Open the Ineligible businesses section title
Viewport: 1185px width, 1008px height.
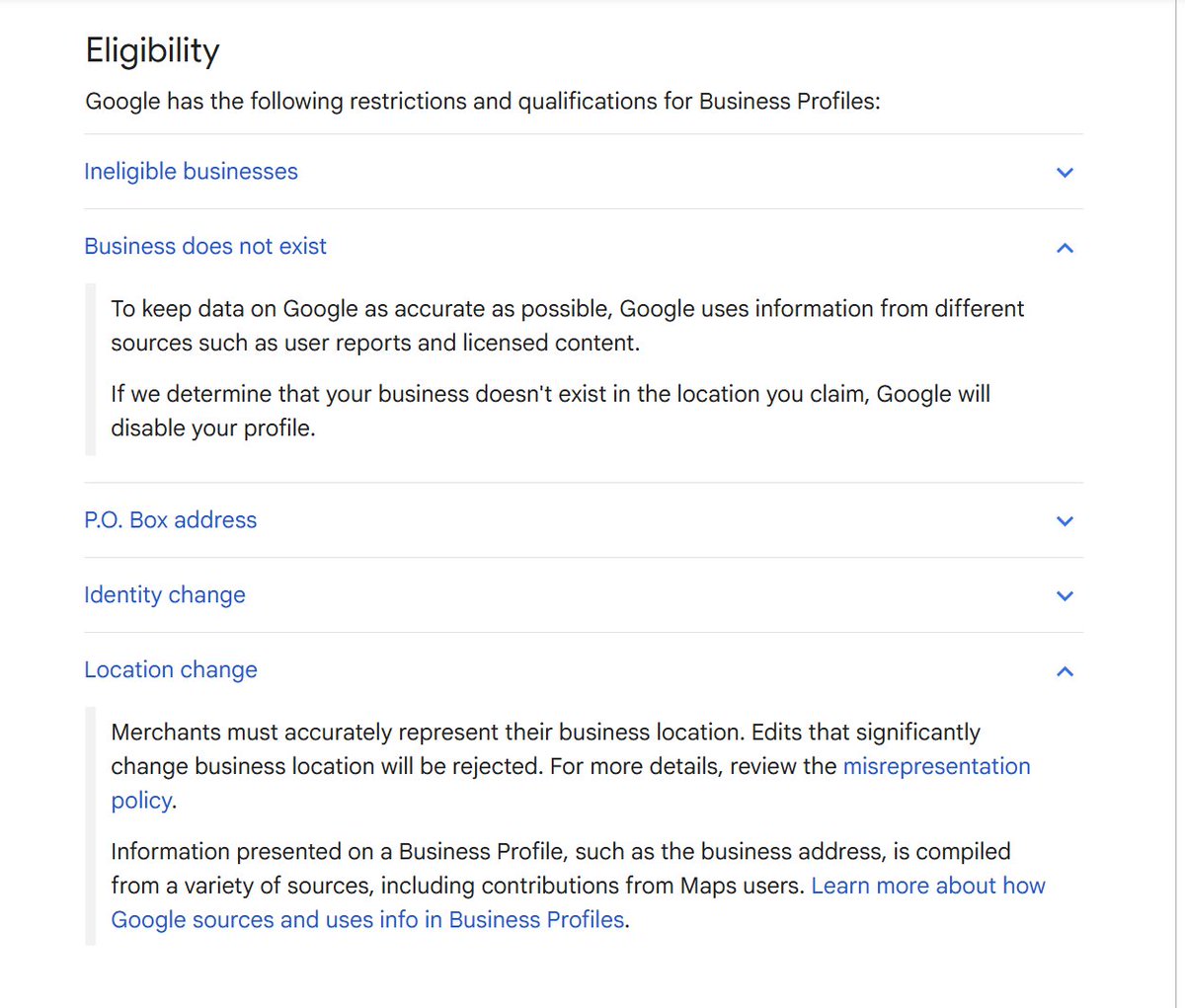[x=191, y=171]
